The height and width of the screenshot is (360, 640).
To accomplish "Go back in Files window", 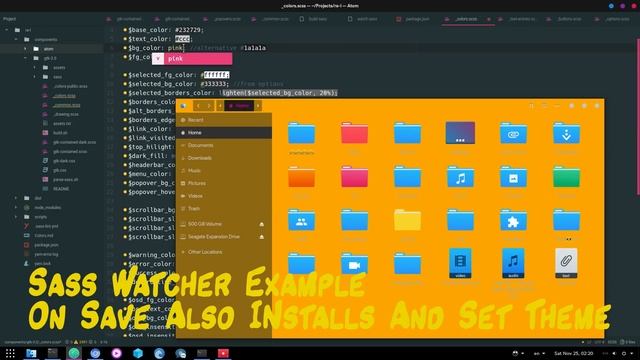I will click(198, 106).
